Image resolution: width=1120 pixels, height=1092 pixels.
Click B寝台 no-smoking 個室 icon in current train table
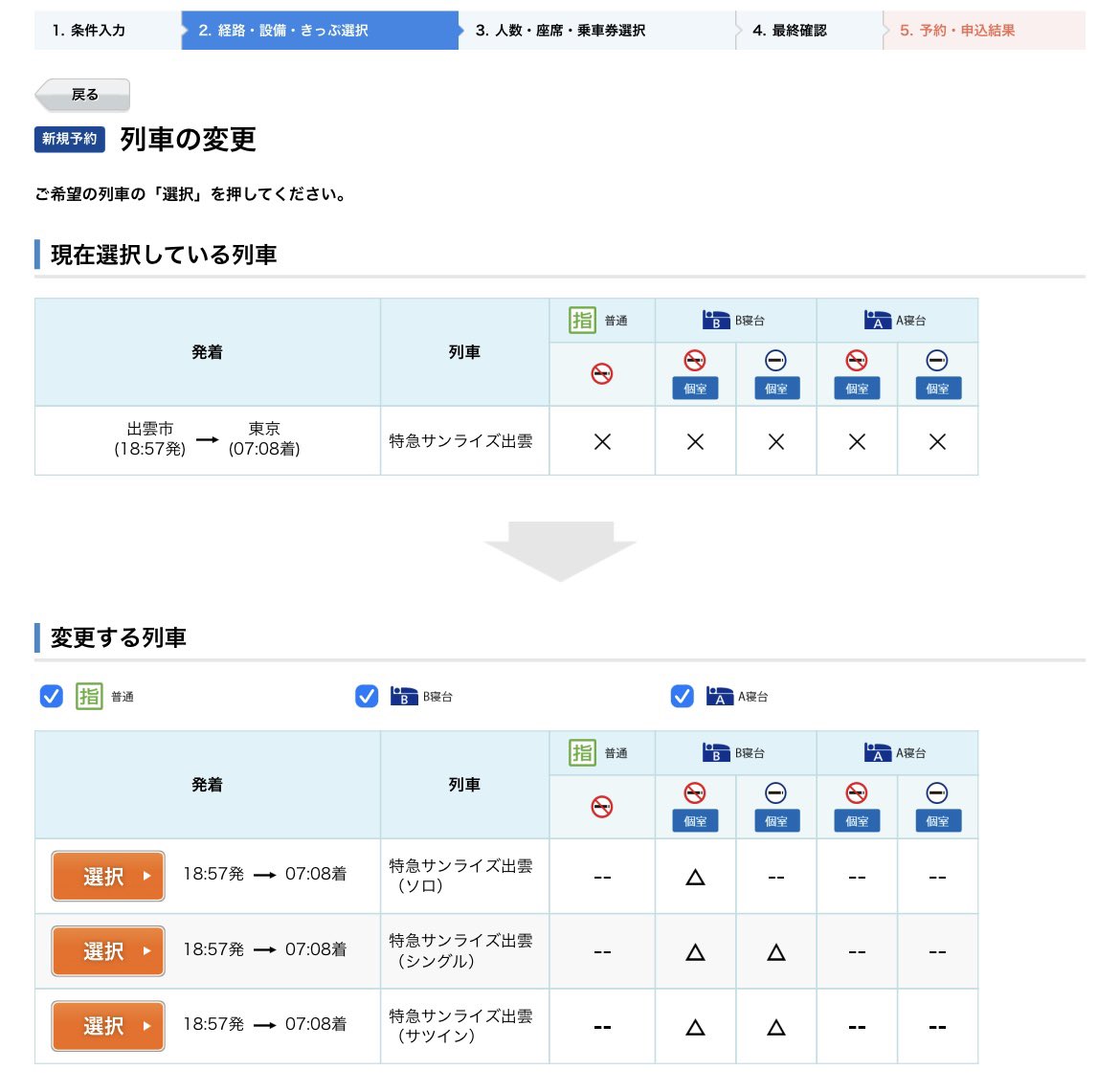(x=695, y=373)
